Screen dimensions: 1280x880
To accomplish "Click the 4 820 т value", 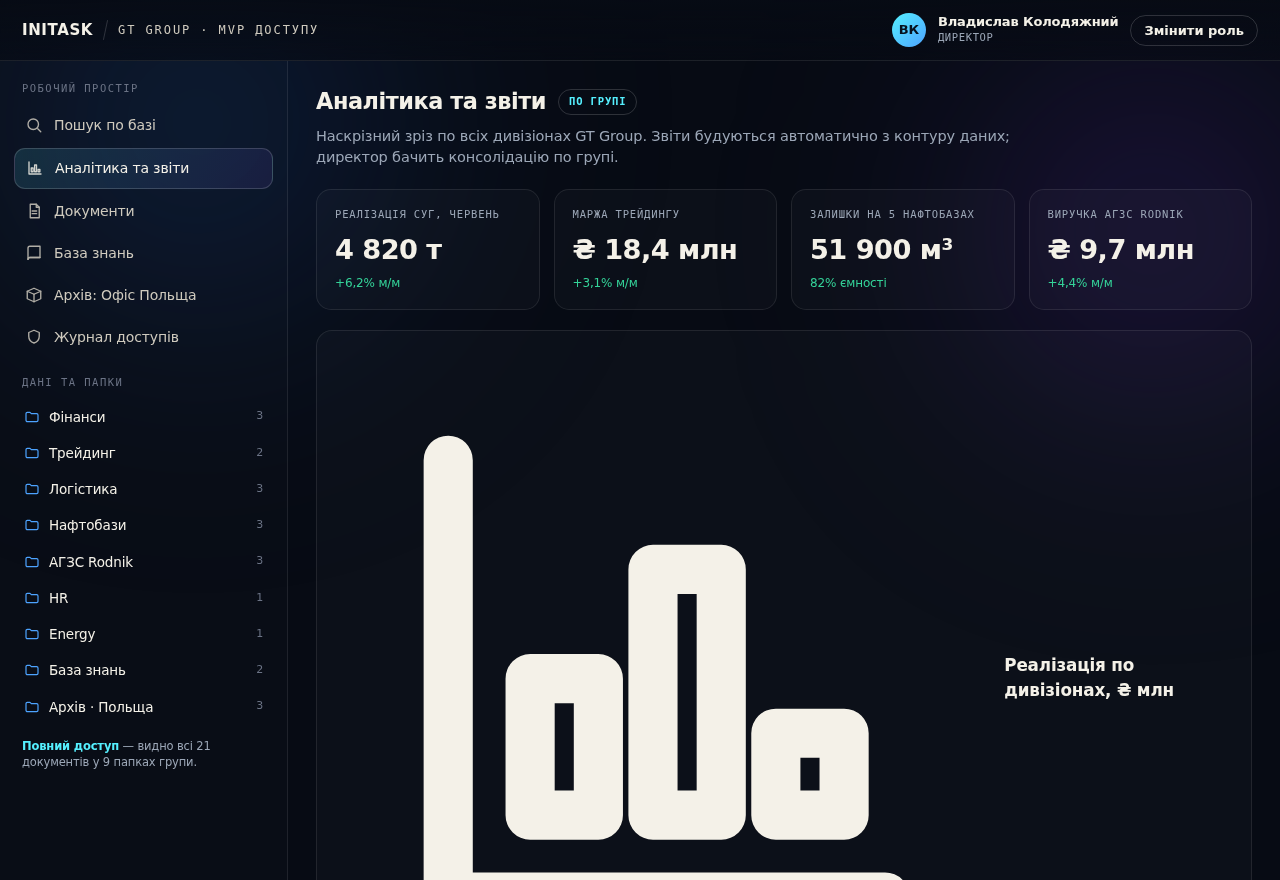I will coord(388,249).
